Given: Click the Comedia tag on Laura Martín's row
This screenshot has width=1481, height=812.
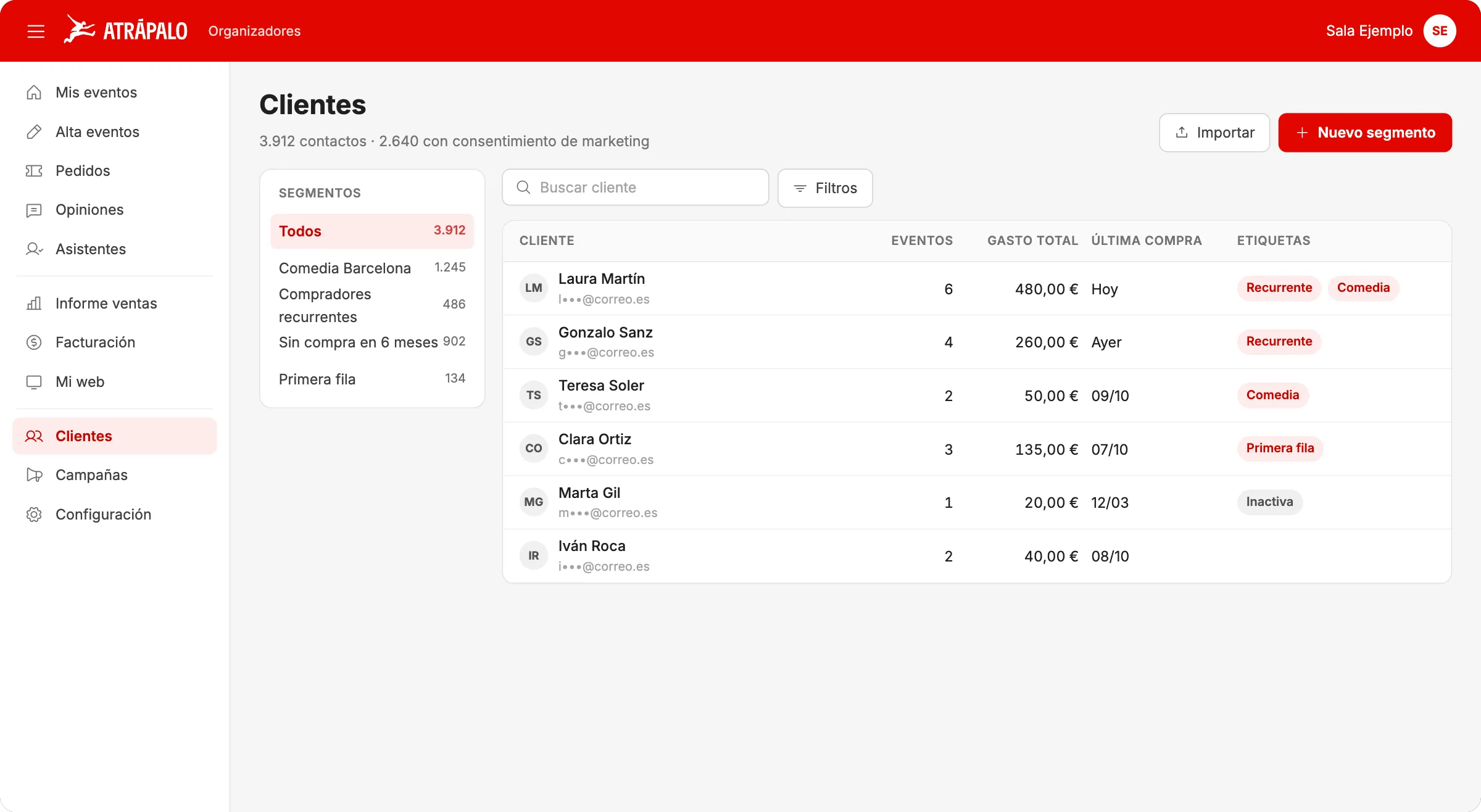Looking at the screenshot, I should coord(1363,288).
